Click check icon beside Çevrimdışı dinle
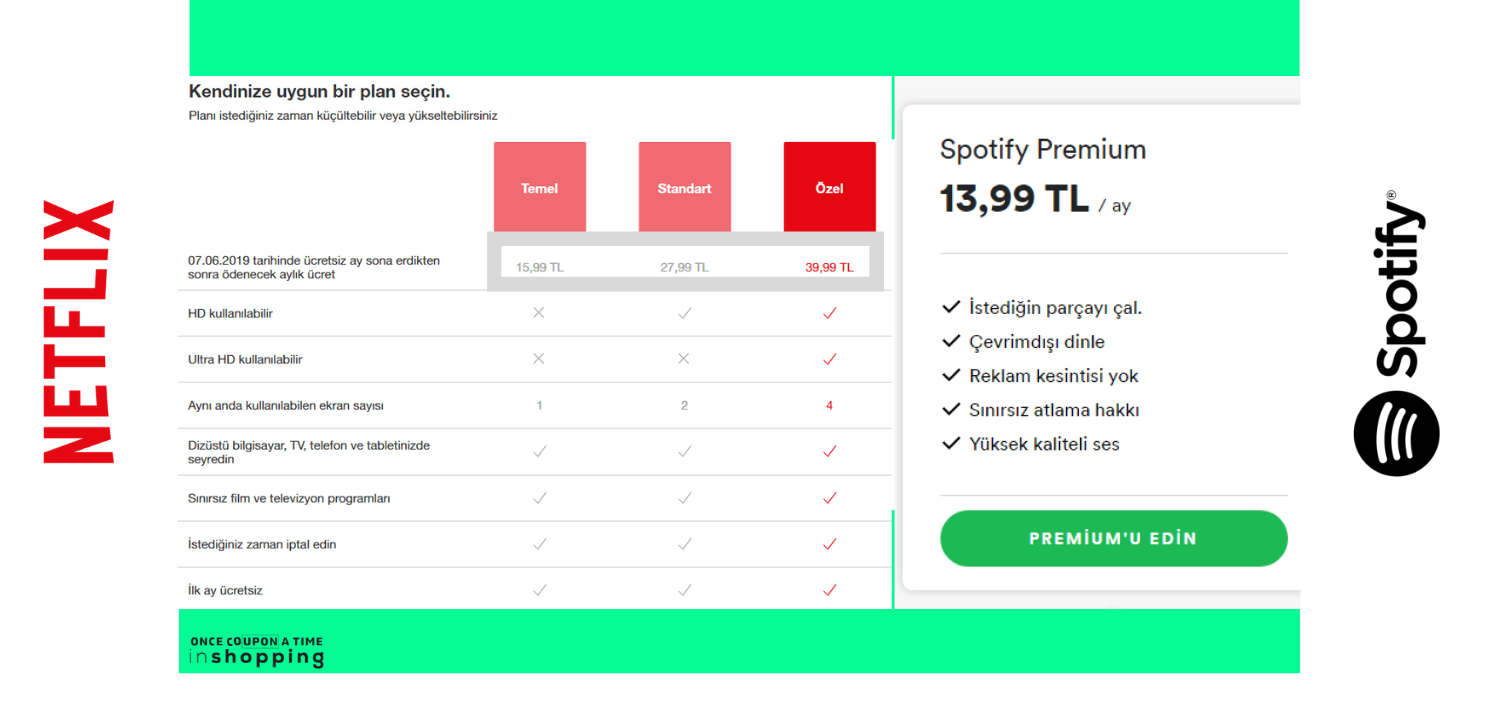Viewport: 1500px width, 702px height. pos(951,341)
